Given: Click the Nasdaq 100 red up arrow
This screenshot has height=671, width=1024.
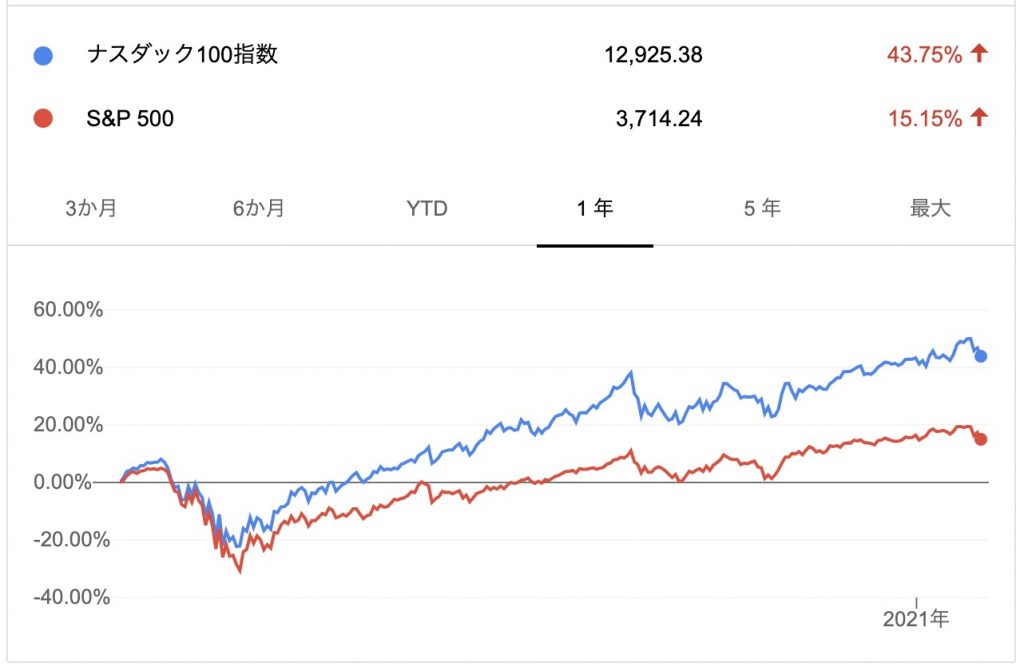Looking at the screenshot, I should coord(978,53).
